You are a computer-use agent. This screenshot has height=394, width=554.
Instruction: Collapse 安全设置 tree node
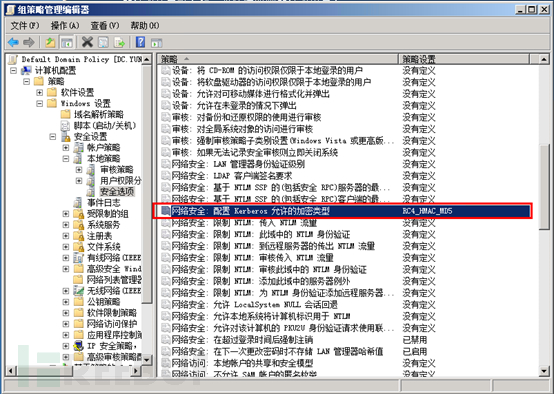point(53,136)
